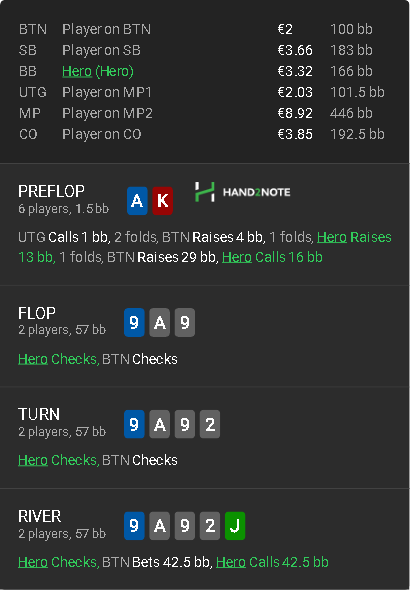Image resolution: width=410 pixels, height=590 pixels.
Task: Click Hero link before Calls 42.5 bb
Action: point(231,562)
